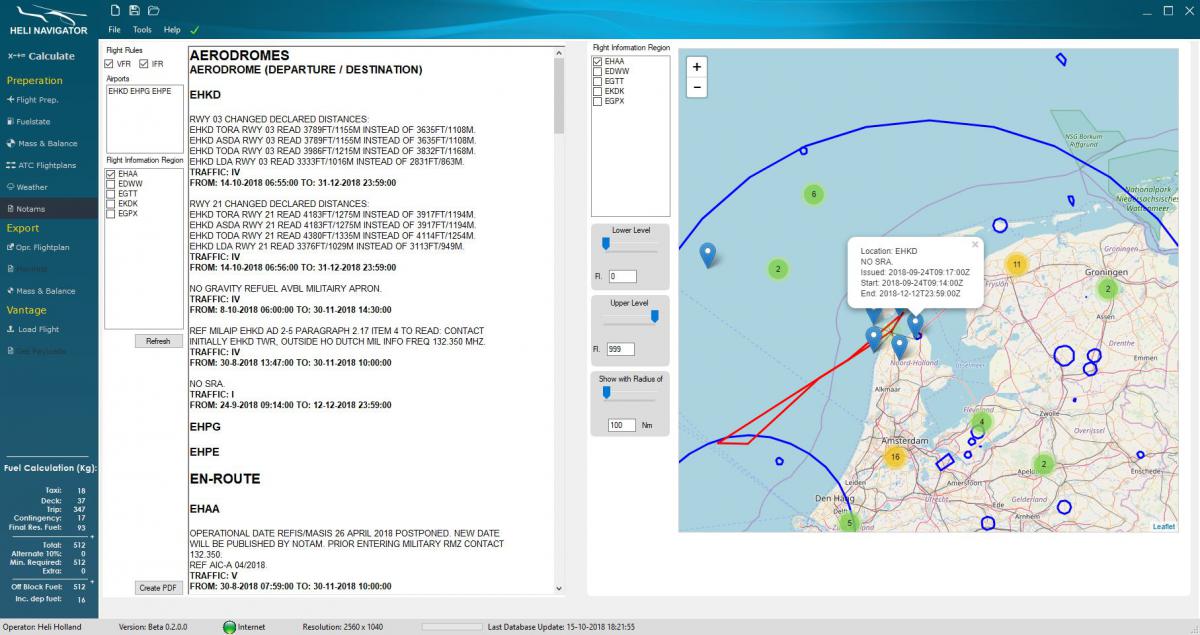1200x635 pixels.
Task: Zoom in on the map with the plus button
Action: (x=698, y=66)
